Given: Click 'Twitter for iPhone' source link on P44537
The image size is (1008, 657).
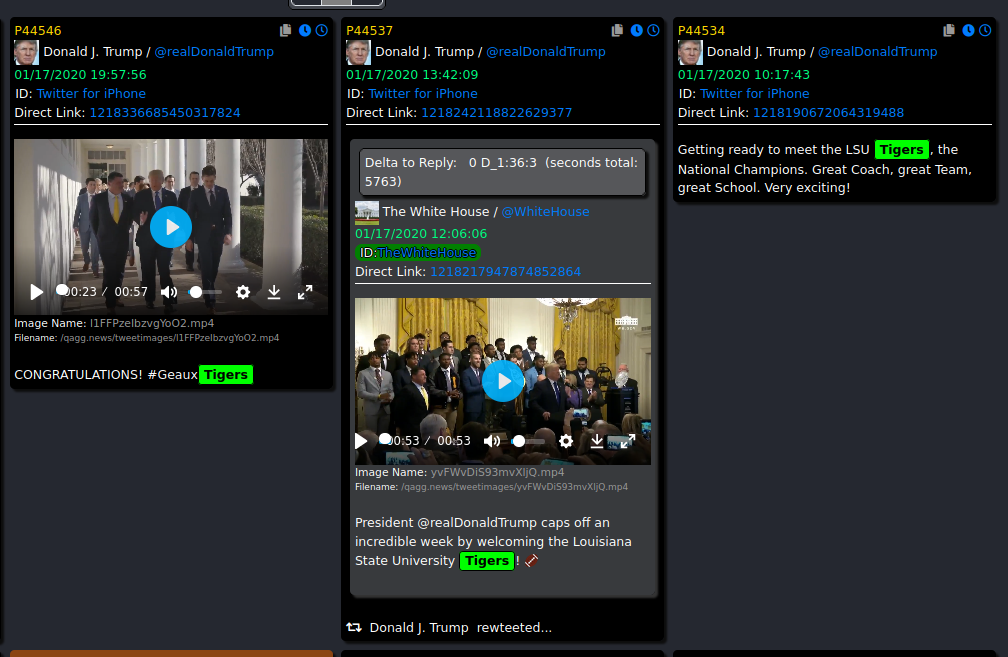Looking at the screenshot, I should [x=423, y=94].
